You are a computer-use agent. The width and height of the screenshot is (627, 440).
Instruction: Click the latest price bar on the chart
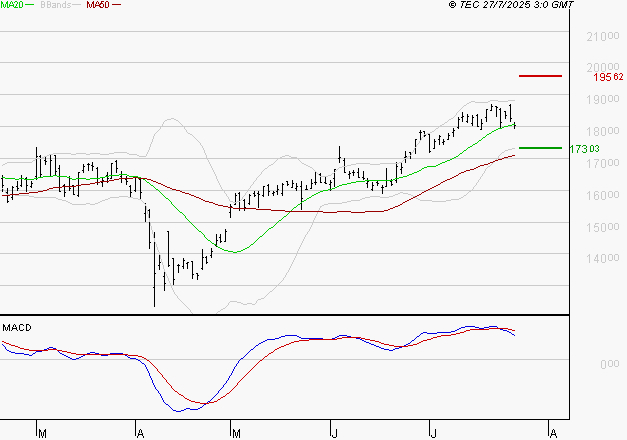pos(515,124)
